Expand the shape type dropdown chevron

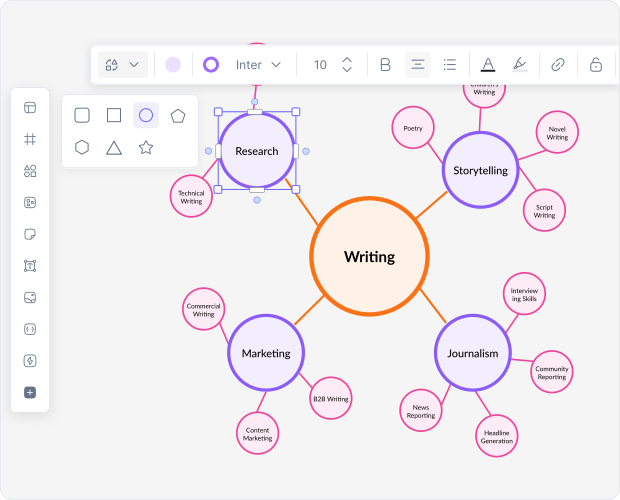tap(134, 64)
